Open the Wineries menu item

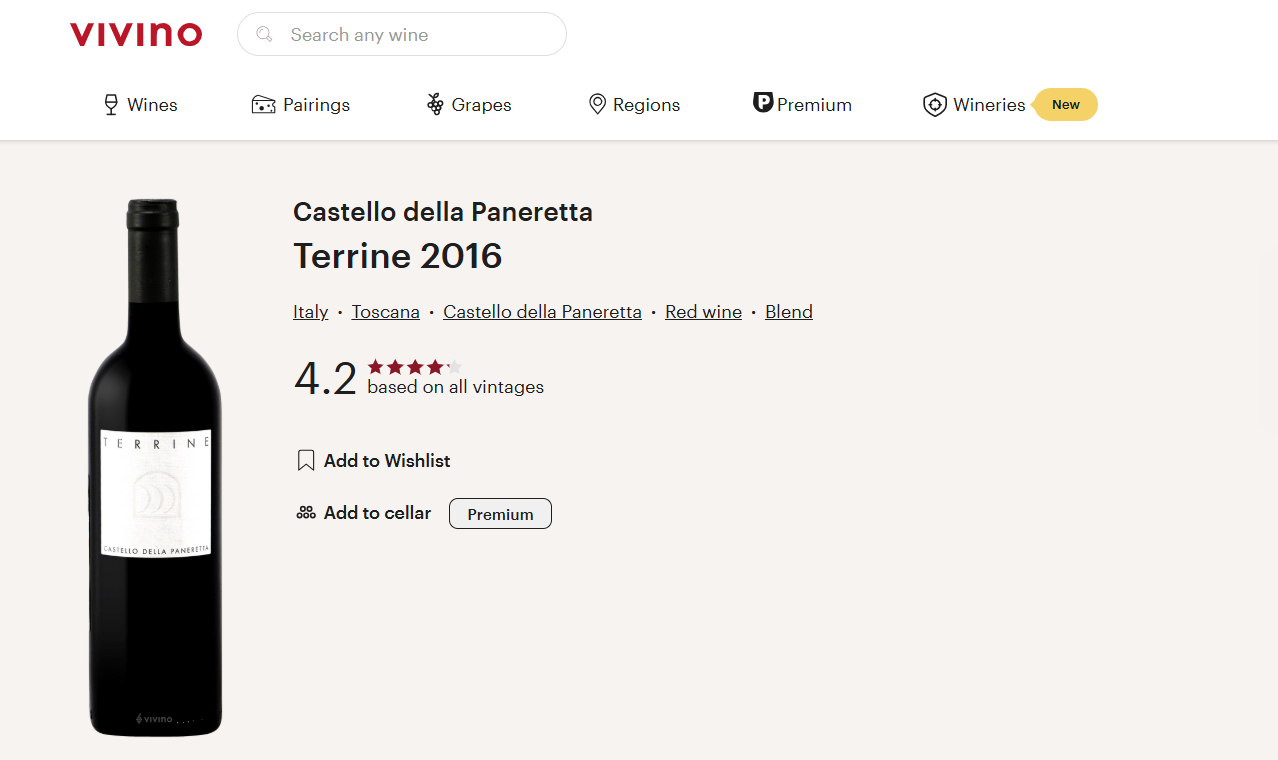(989, 105)
